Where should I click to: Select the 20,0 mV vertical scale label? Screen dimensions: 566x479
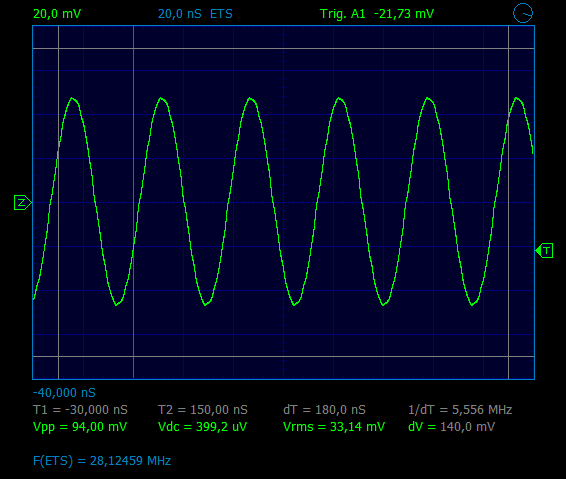[57, 14]
